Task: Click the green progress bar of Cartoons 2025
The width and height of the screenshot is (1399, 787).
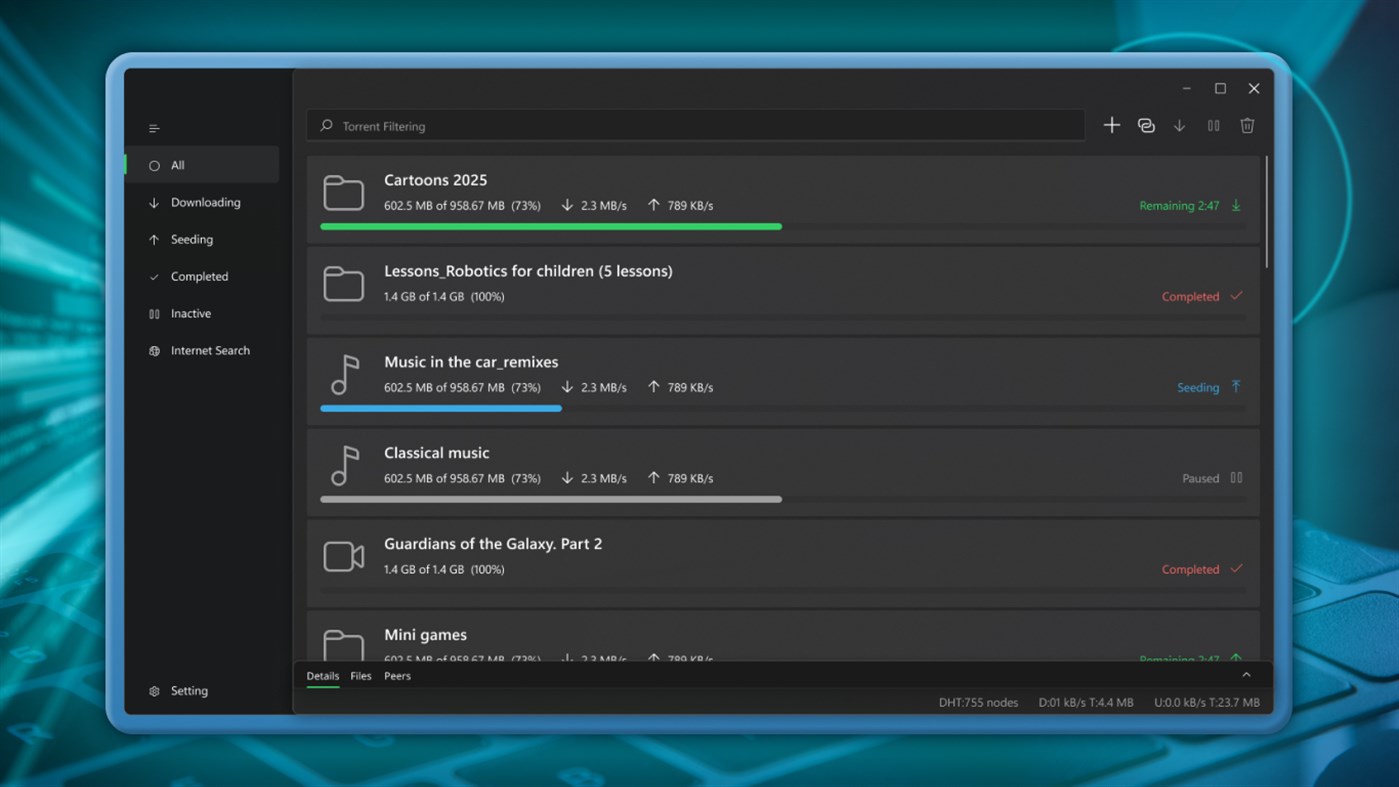Action: [x=550, y=226]
